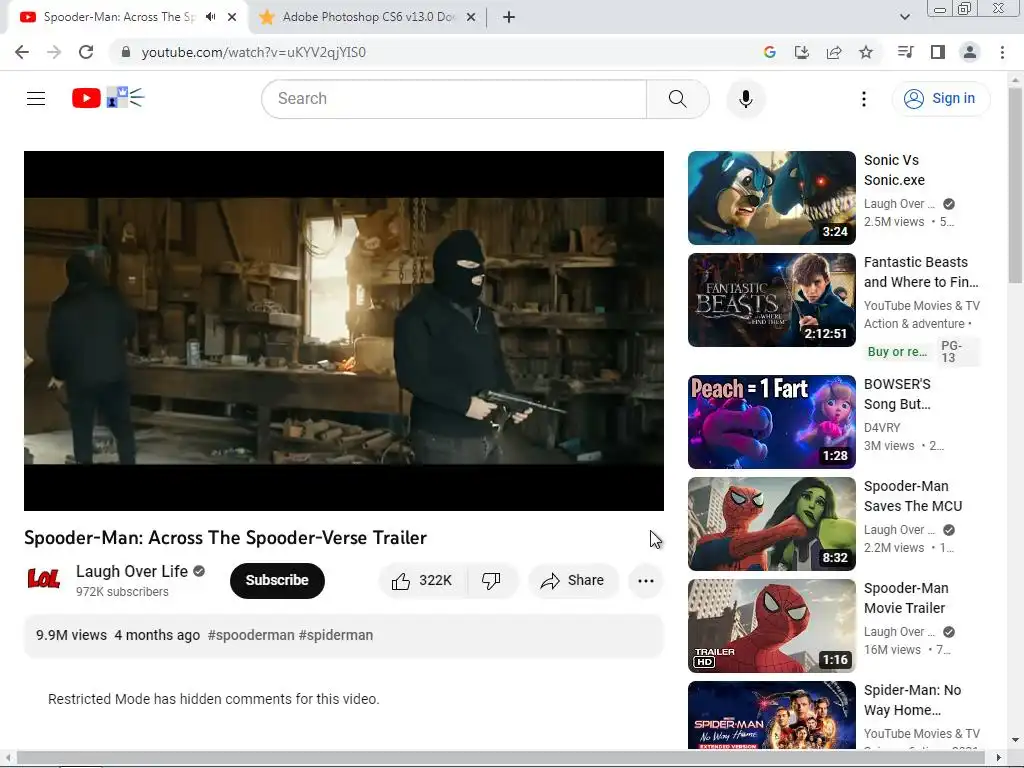The width and height of the screenshot is (1024, 768).
Task: Open the Laugh Over Life channel name
Action: click(132, 571)
